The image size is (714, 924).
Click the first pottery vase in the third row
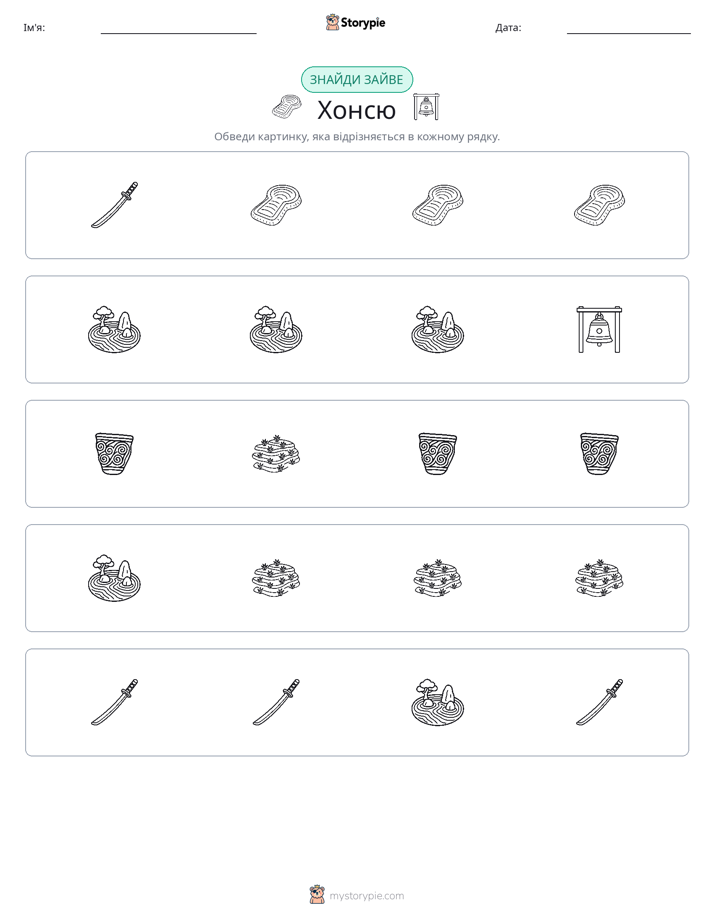(x=114, y=454)
